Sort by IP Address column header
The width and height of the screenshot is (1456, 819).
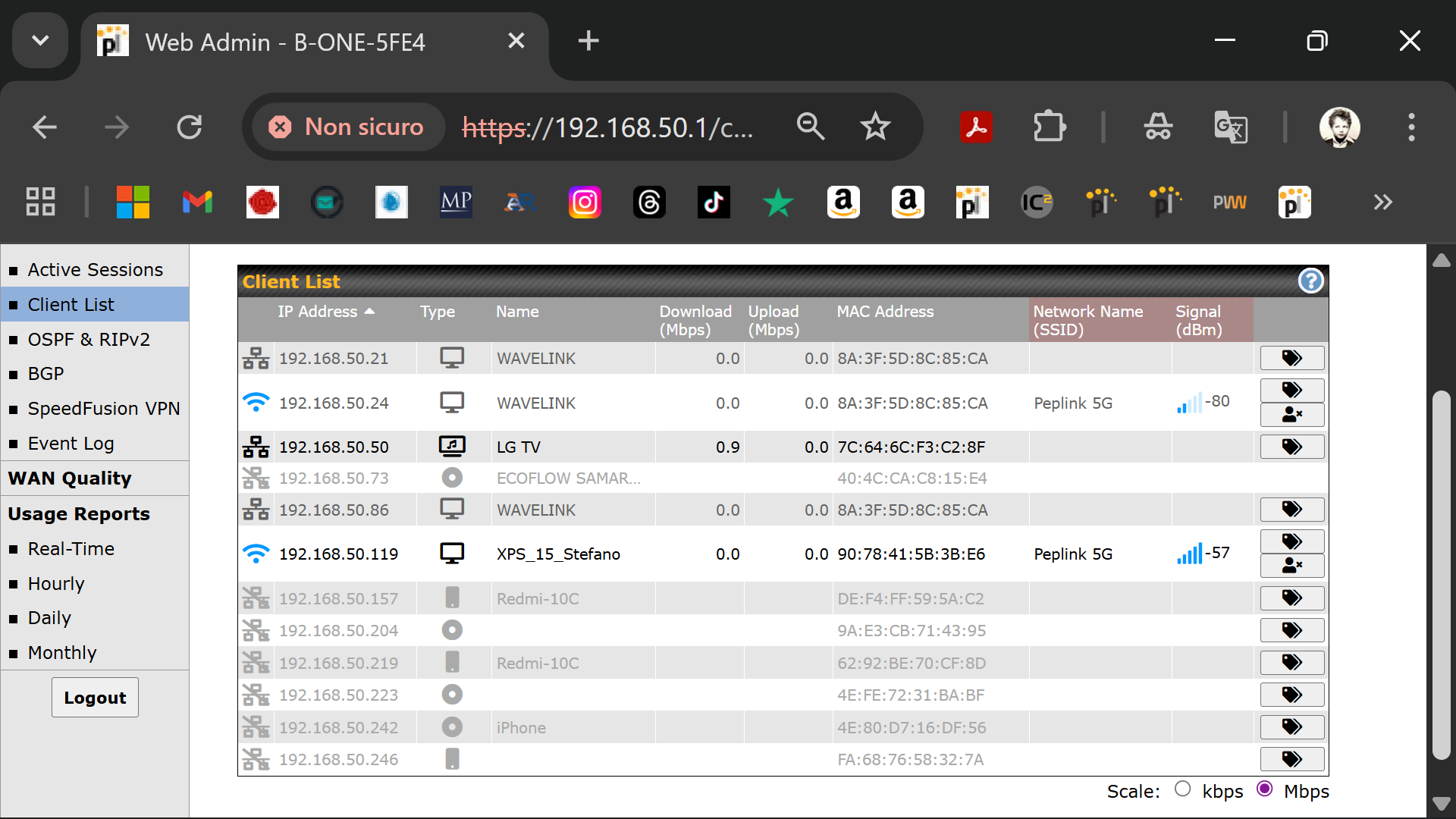tap(317, 312)
